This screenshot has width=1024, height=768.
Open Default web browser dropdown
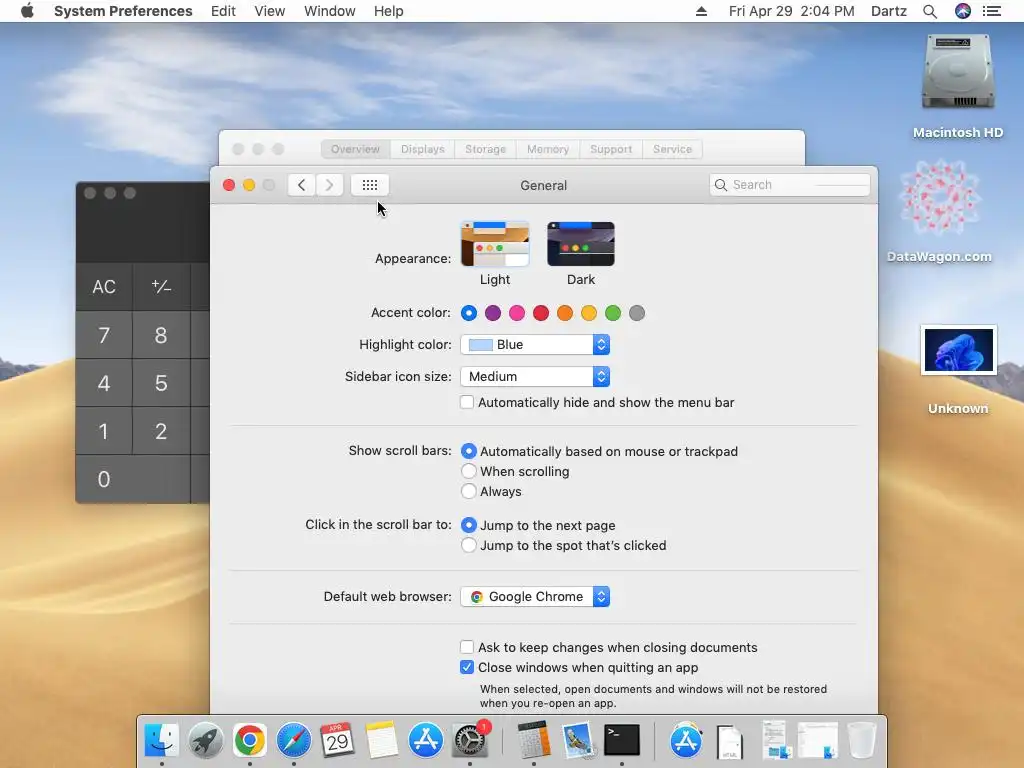click(x=535, y=596)
